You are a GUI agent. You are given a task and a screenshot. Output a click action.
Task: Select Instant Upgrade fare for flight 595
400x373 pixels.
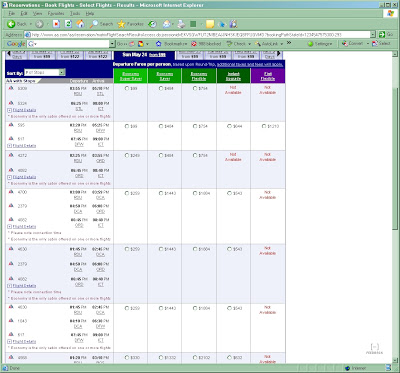tap(229, 126)
